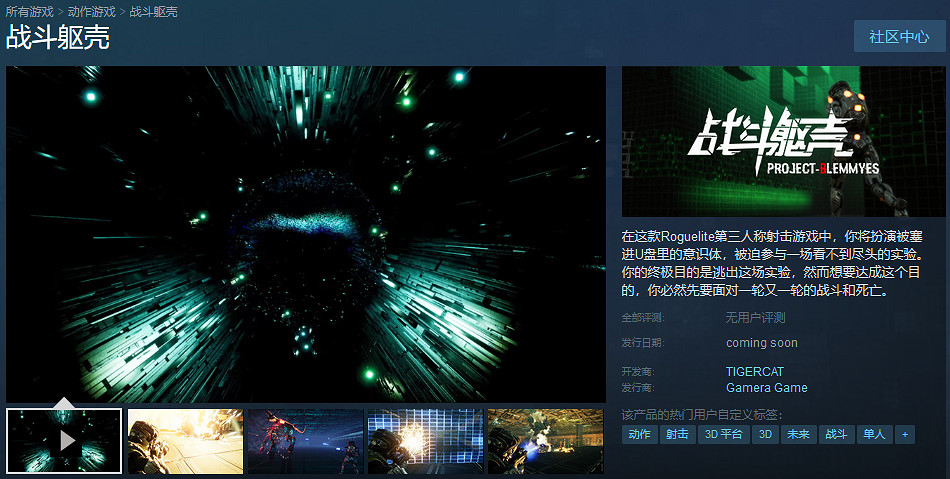Viewport: 950px width, 479px height.
Task: Click the main trailer video preview
Action: point(306,234)
